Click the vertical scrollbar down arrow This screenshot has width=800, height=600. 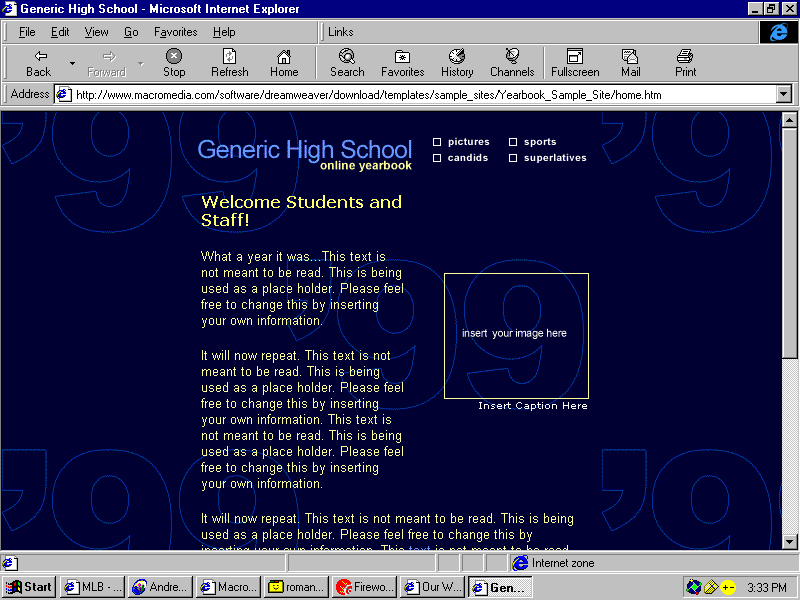tap(789, 541)
